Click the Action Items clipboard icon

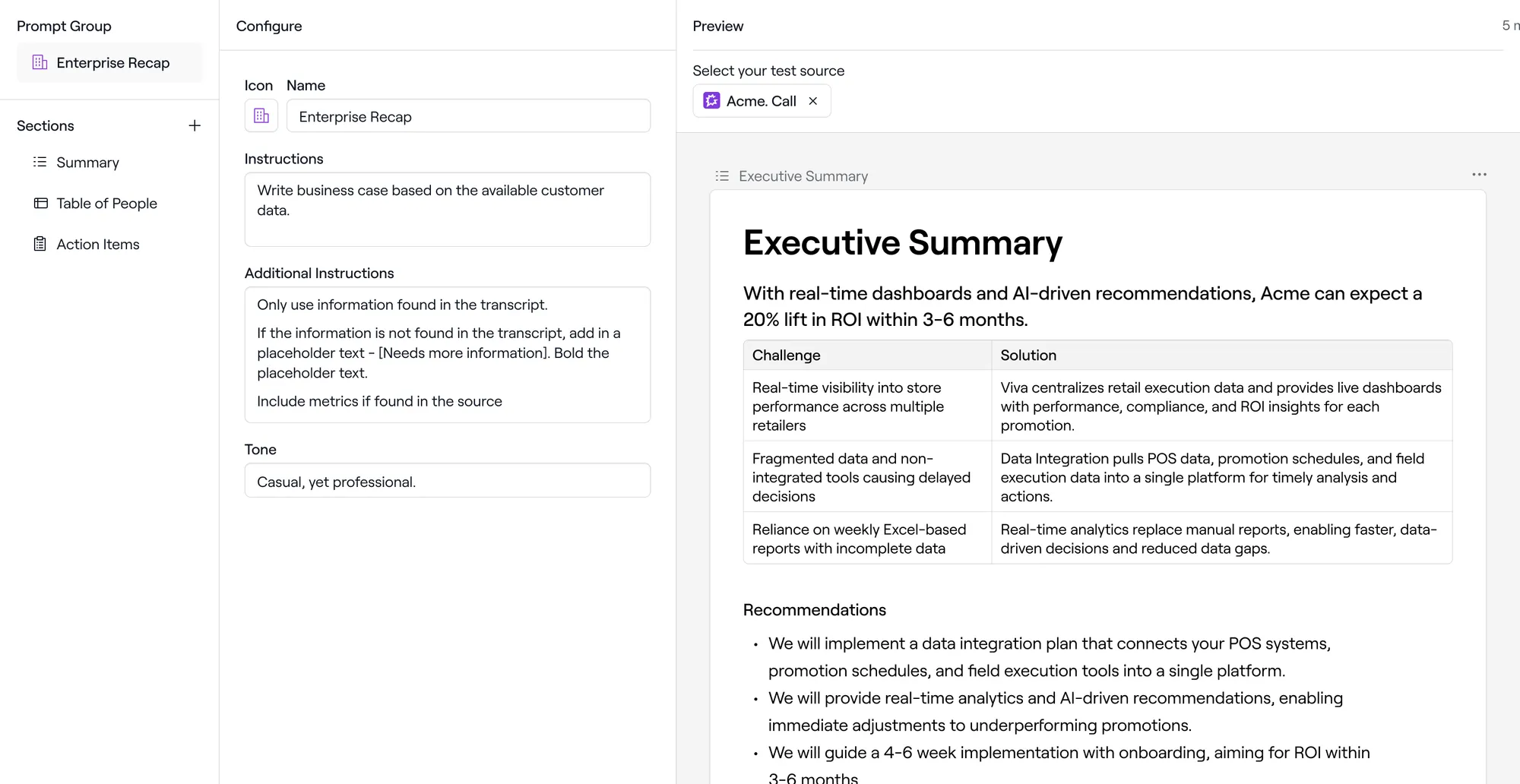40,244
